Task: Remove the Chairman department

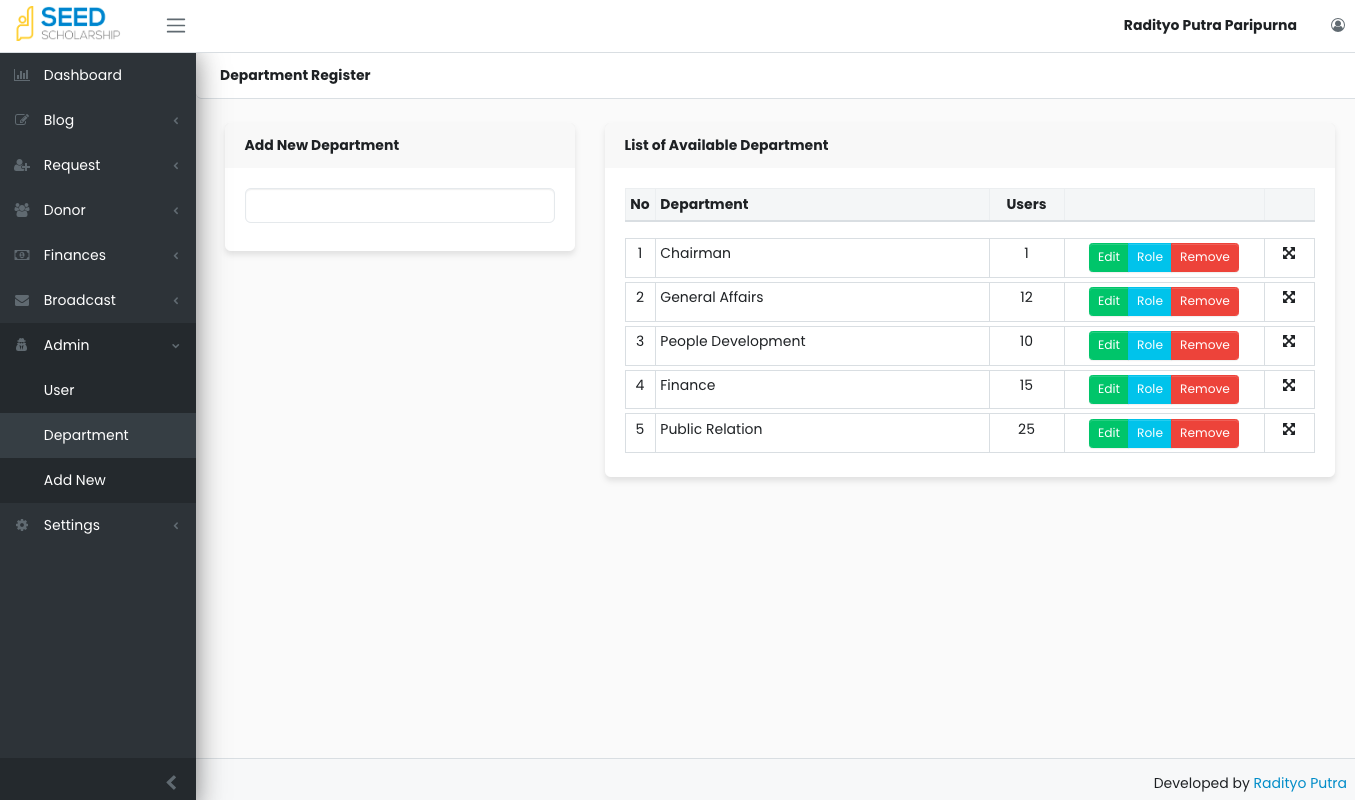Action: pos(1205,257)
